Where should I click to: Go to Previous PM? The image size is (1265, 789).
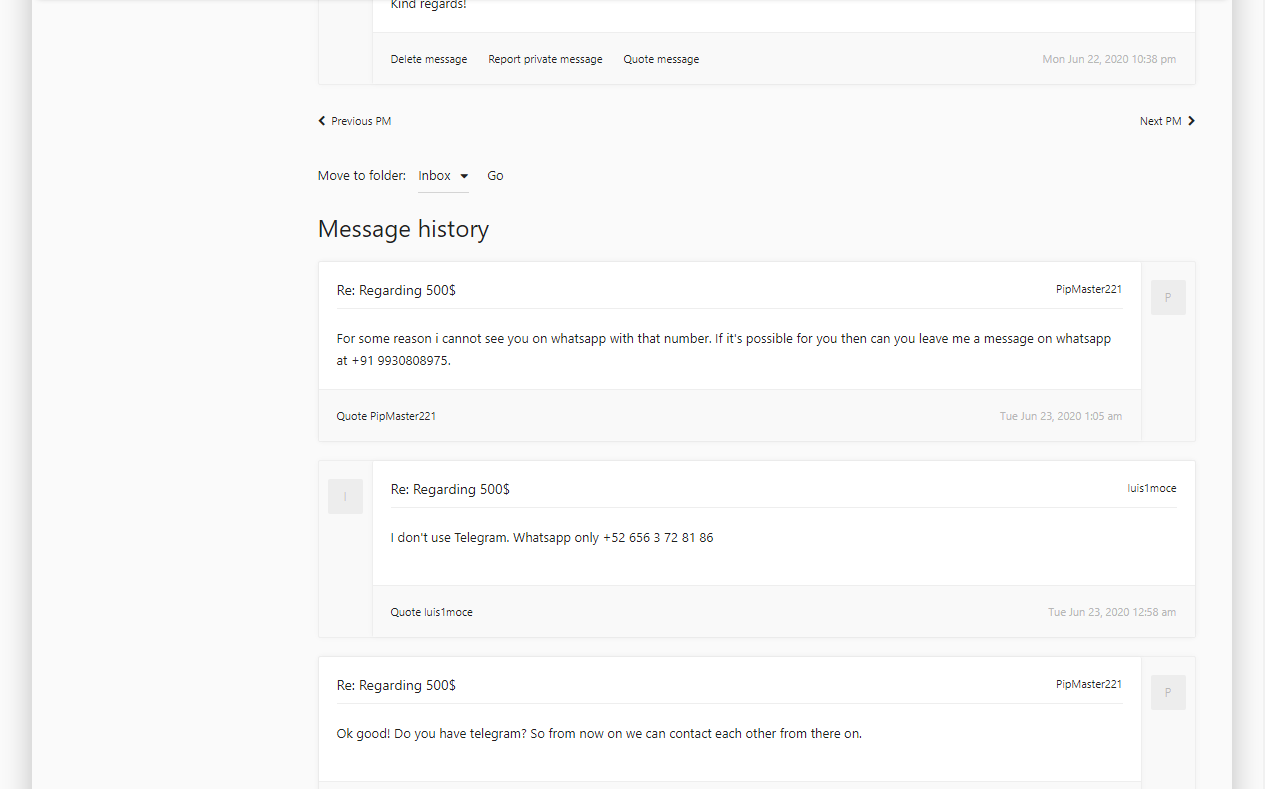(361, 121)
